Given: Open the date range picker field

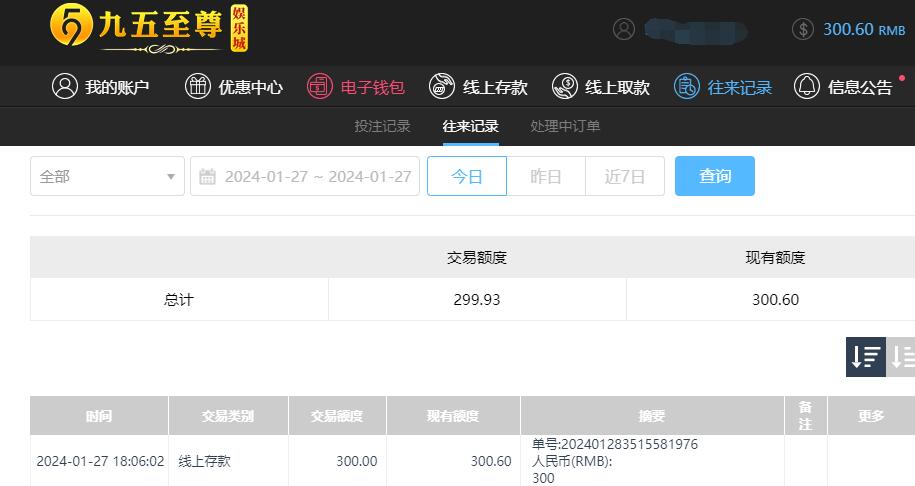Looking at the screenshot, I should coord(305,176).
